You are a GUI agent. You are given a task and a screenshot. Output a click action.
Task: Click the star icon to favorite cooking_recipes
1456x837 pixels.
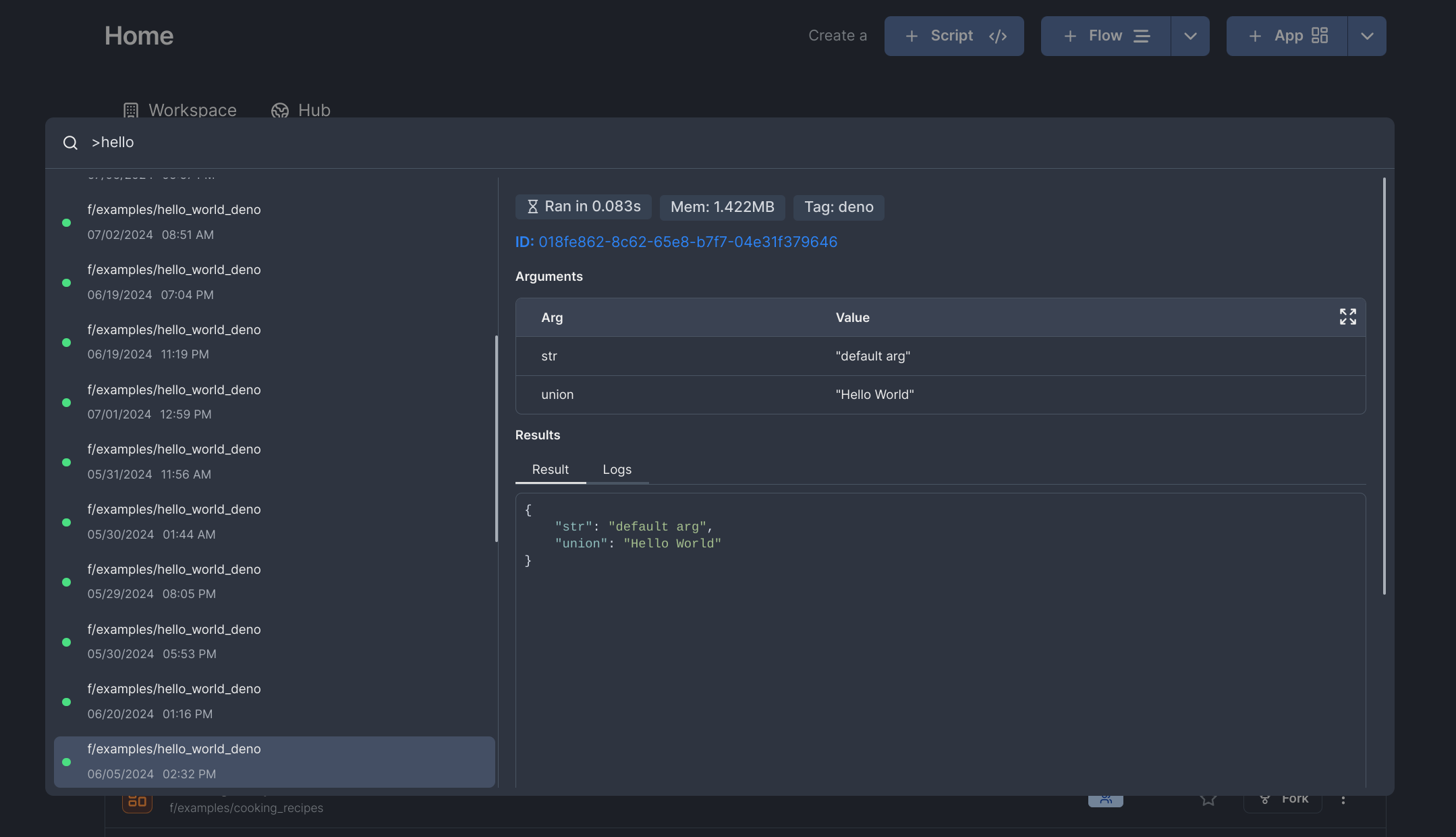[x=1208, y=800]
